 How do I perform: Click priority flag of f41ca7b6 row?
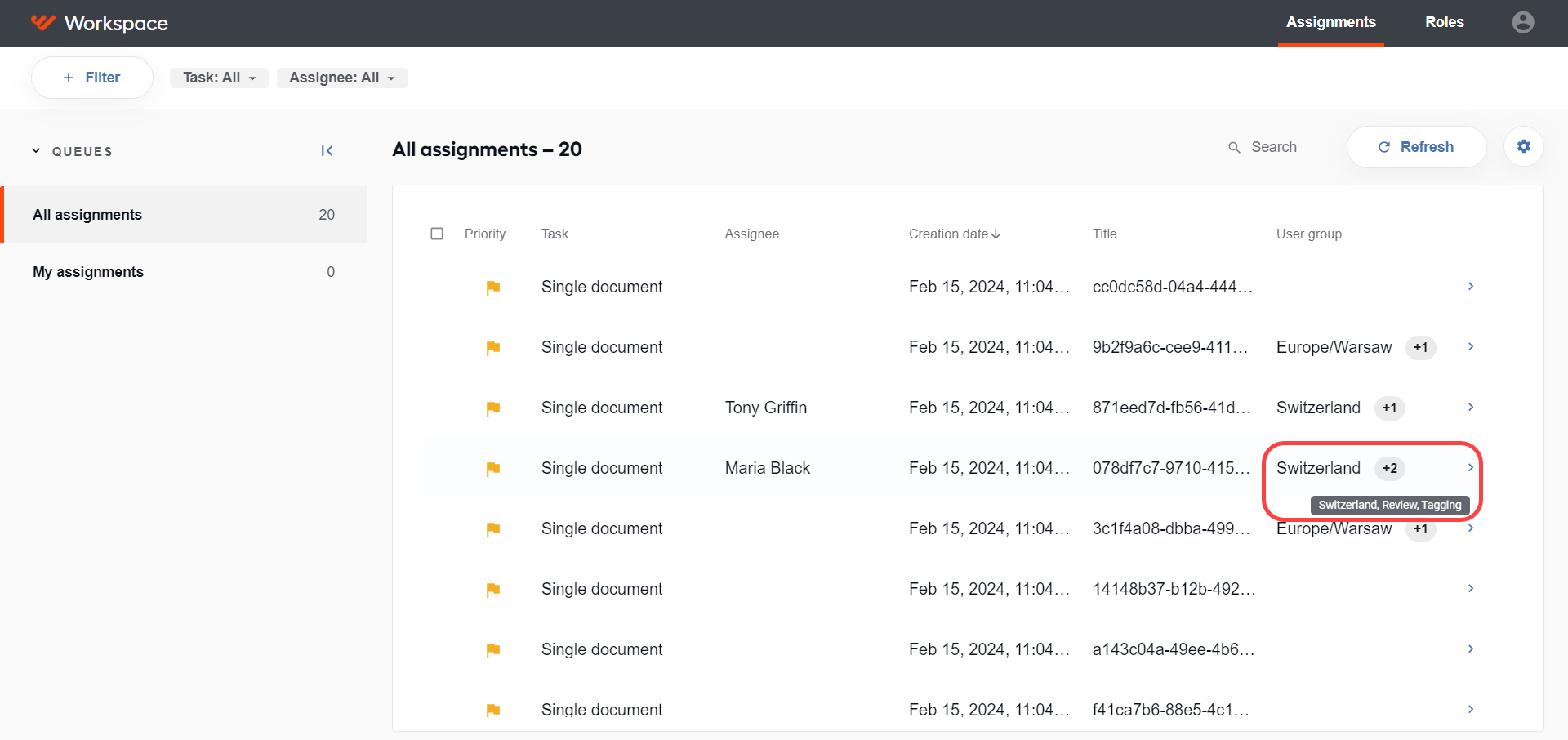[493, 710]
